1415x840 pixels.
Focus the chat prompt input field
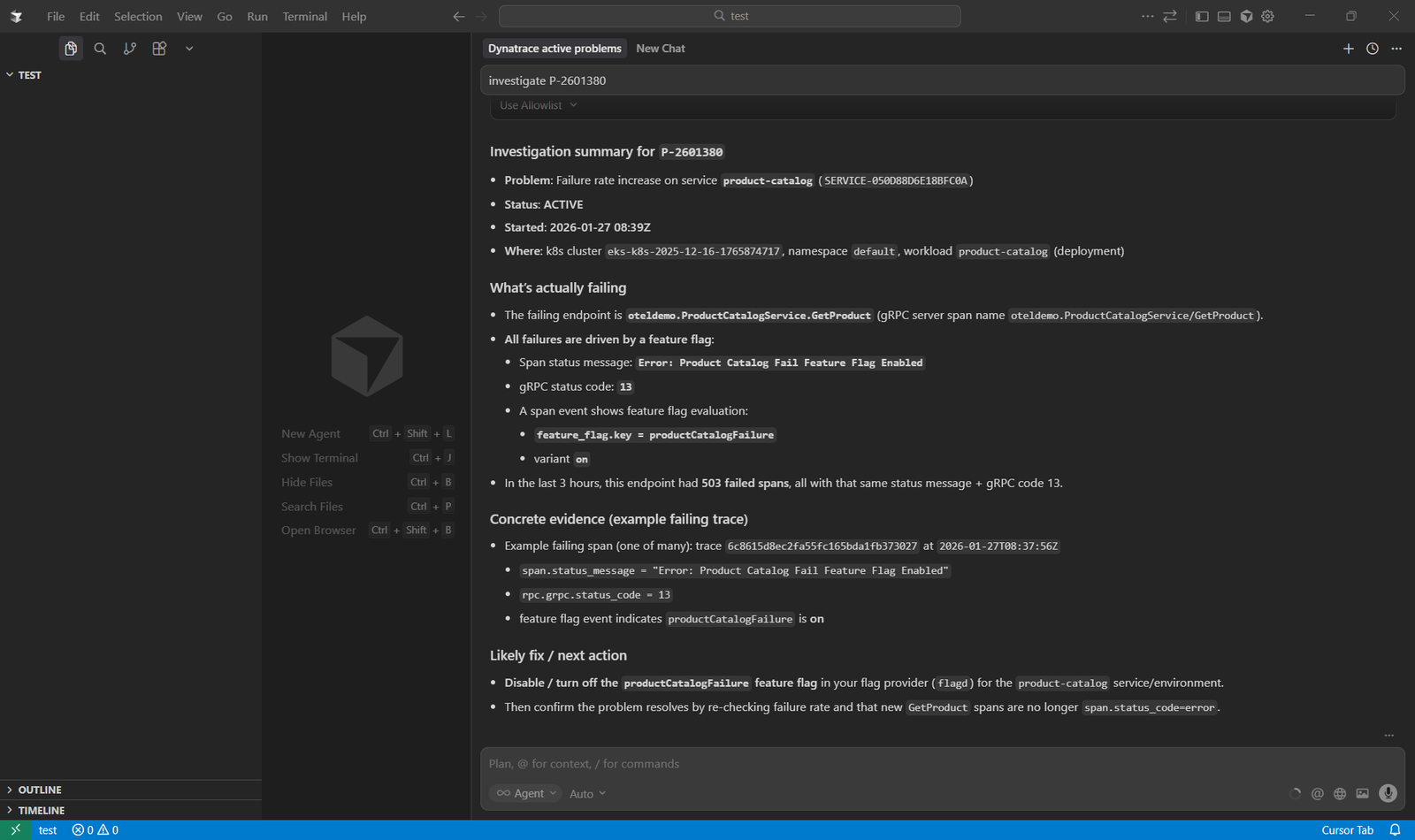pos(942,763)
